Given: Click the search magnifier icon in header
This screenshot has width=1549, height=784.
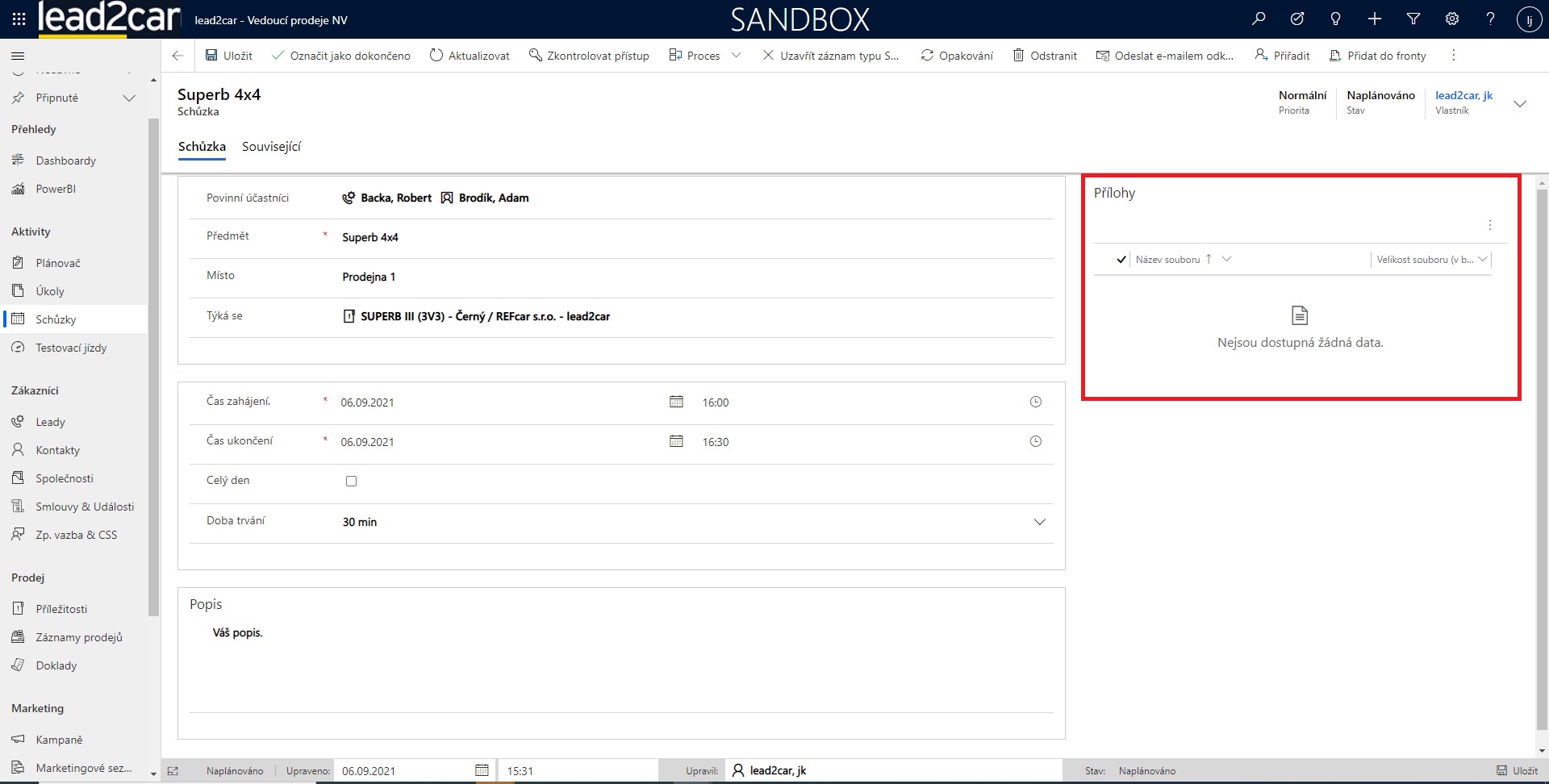Looking at the screenshot, I should [x=1259, y=19].
